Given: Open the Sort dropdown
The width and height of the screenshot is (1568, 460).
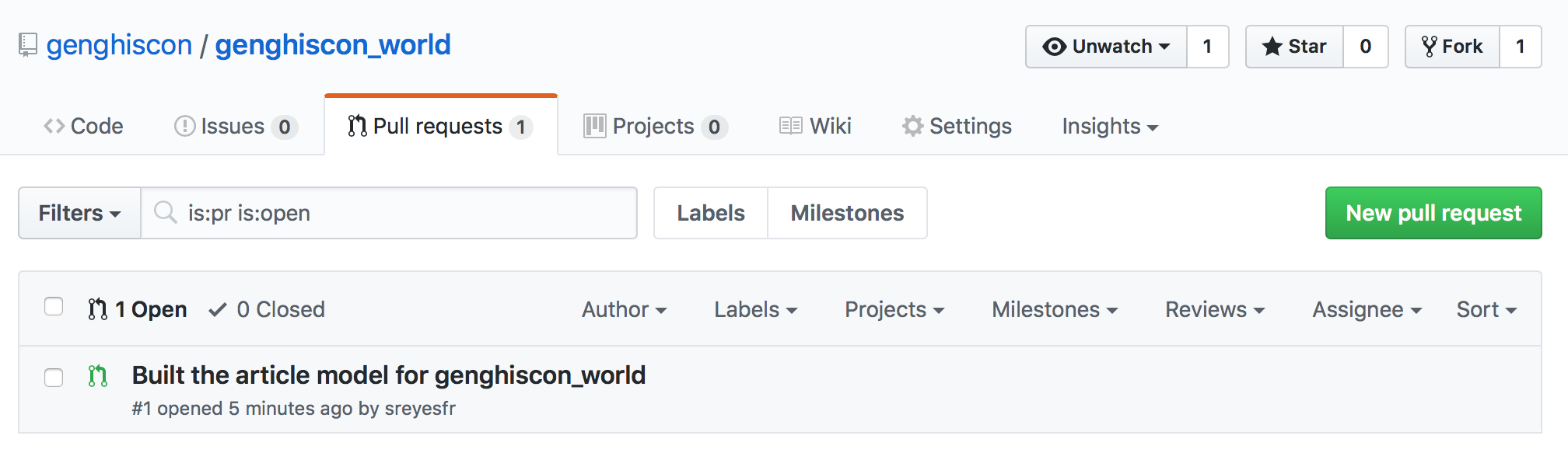Looking at the screenshot, I should [x=1486, y=309].
